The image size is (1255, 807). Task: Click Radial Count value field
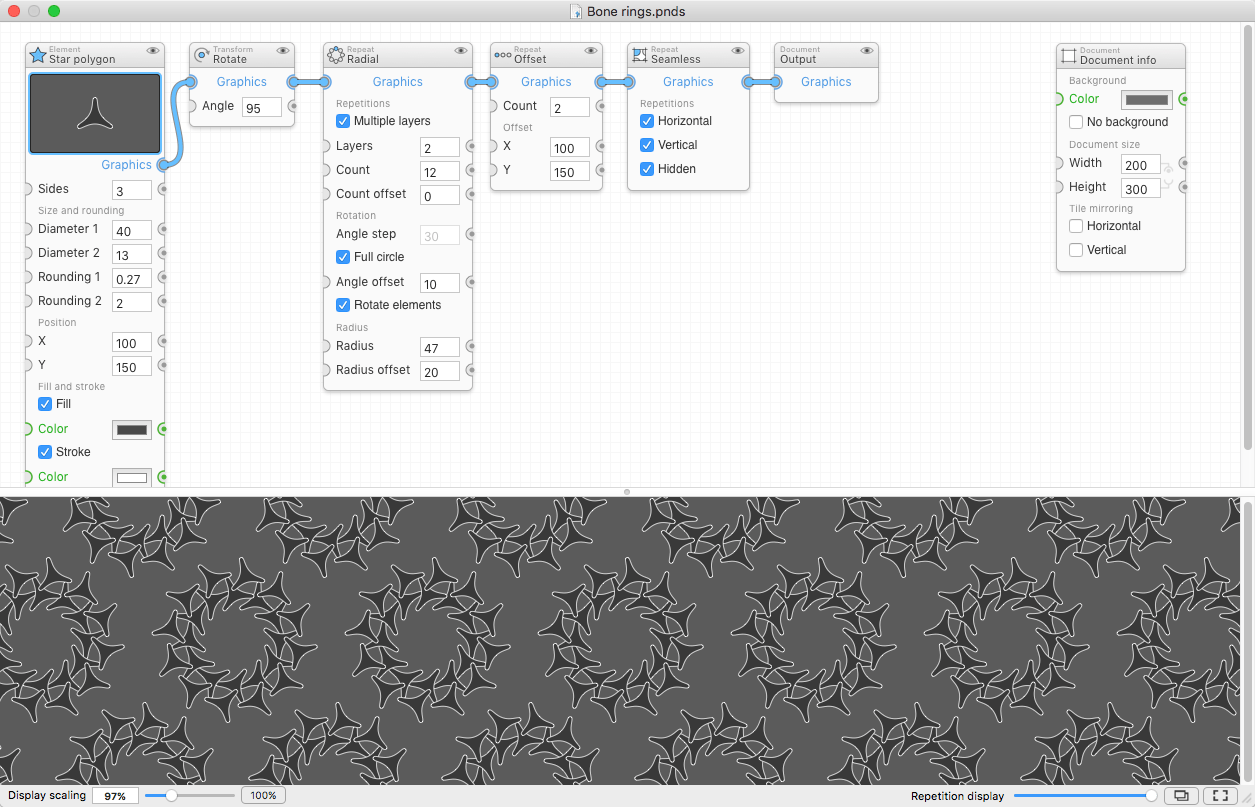pos(440,172)
